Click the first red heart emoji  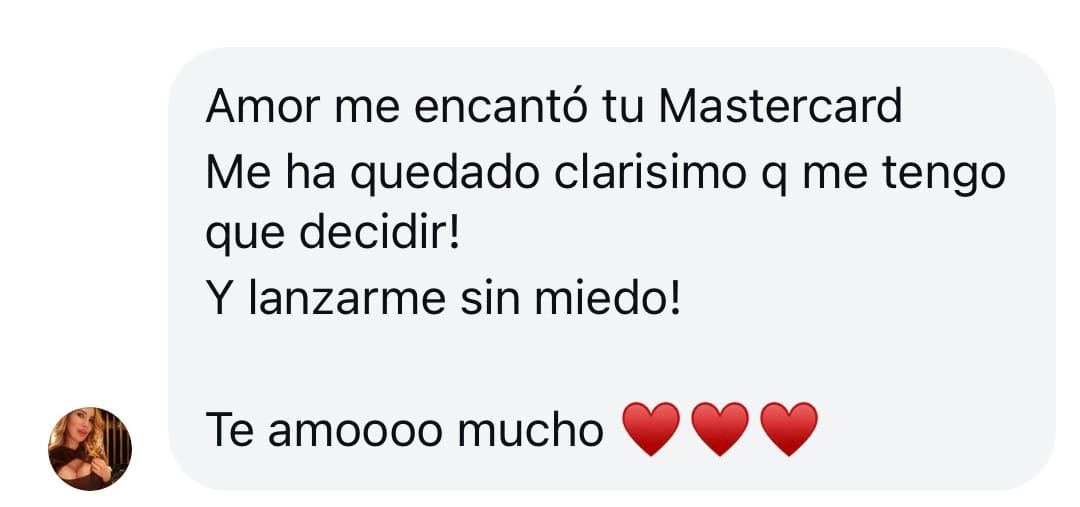point(651,429)
